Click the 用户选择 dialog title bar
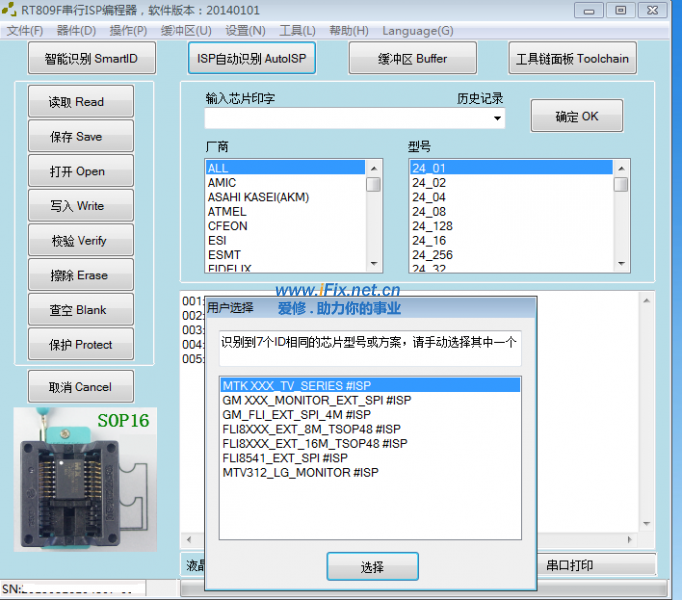 point(371,308)
